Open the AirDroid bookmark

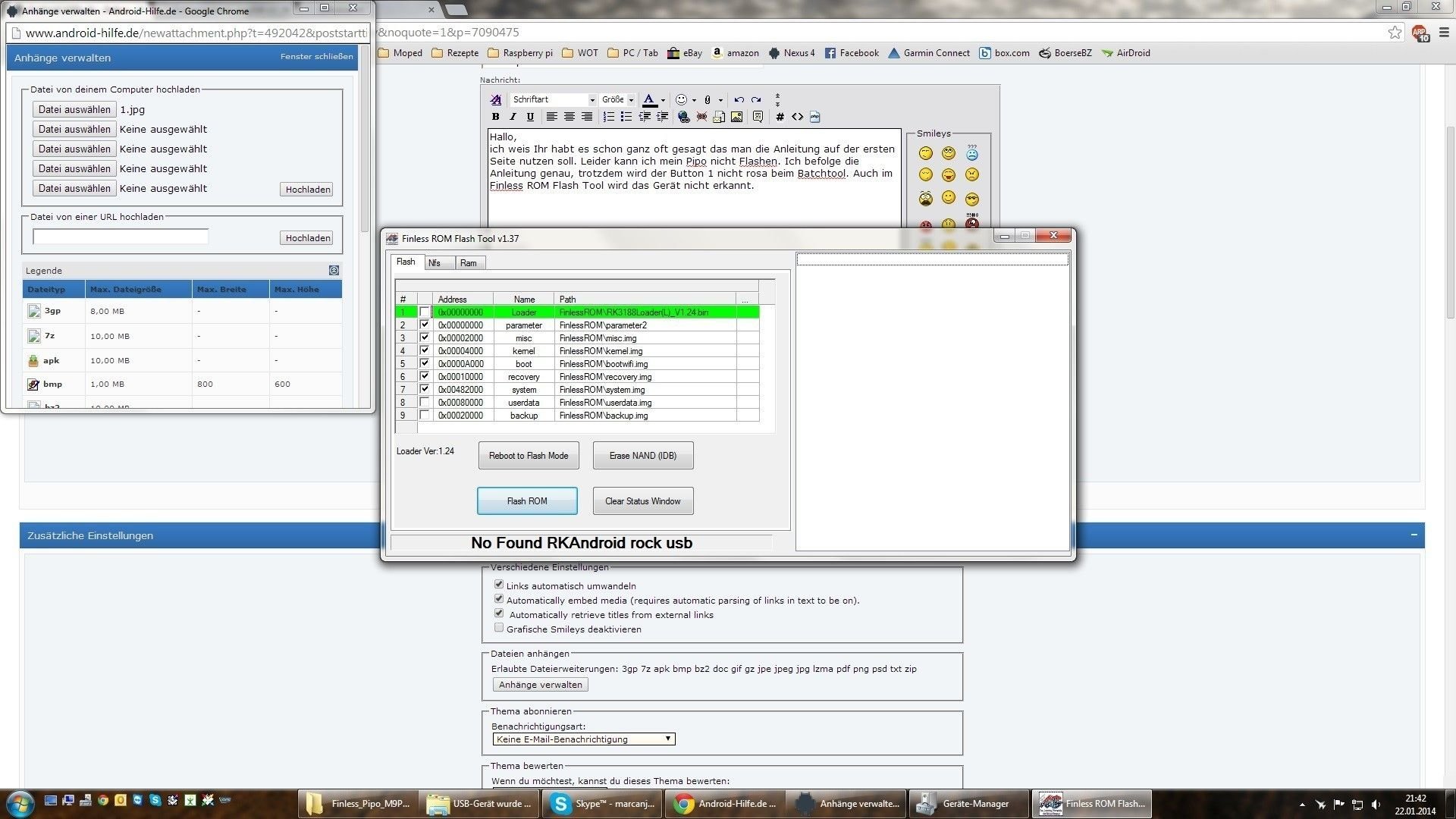[1126, 53]
